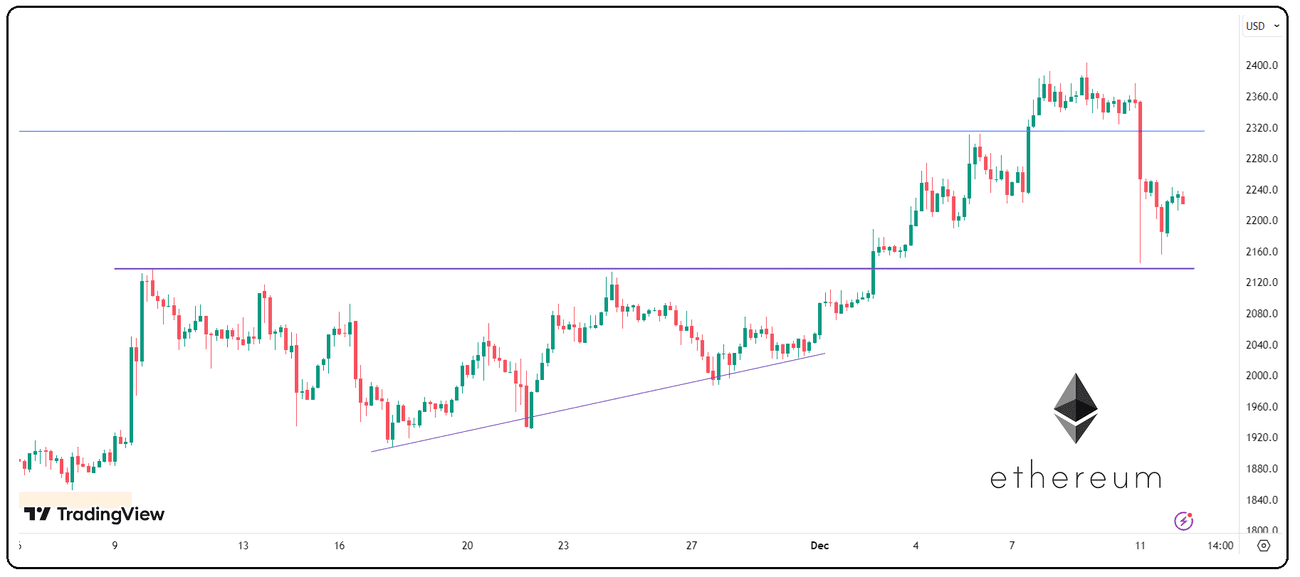This screenshot has width=1300, height=577.
Task: Click the 2200.00 price axis label
Action: point(1263,220)
